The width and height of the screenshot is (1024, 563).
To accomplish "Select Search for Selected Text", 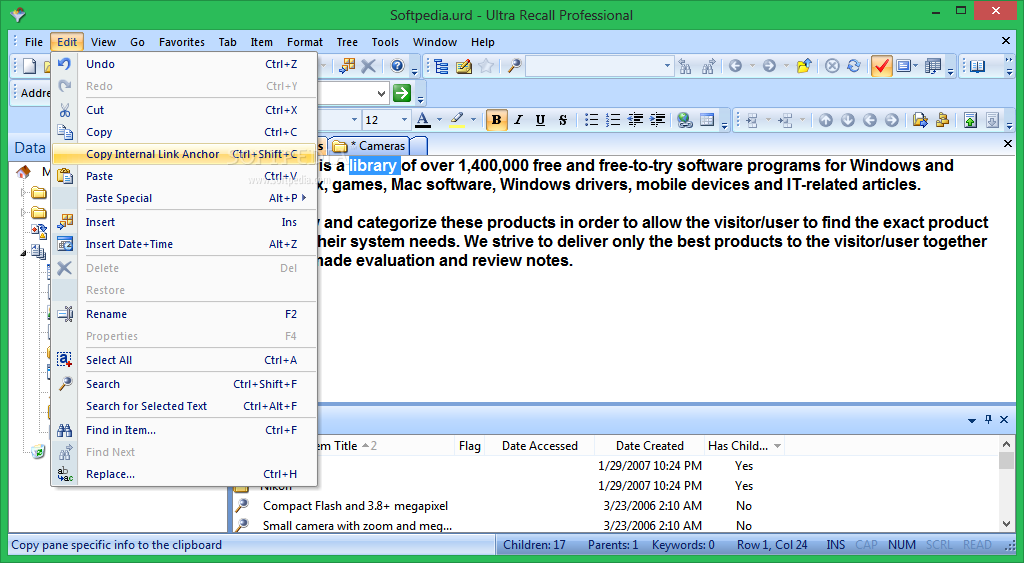I will click(184, 406).
